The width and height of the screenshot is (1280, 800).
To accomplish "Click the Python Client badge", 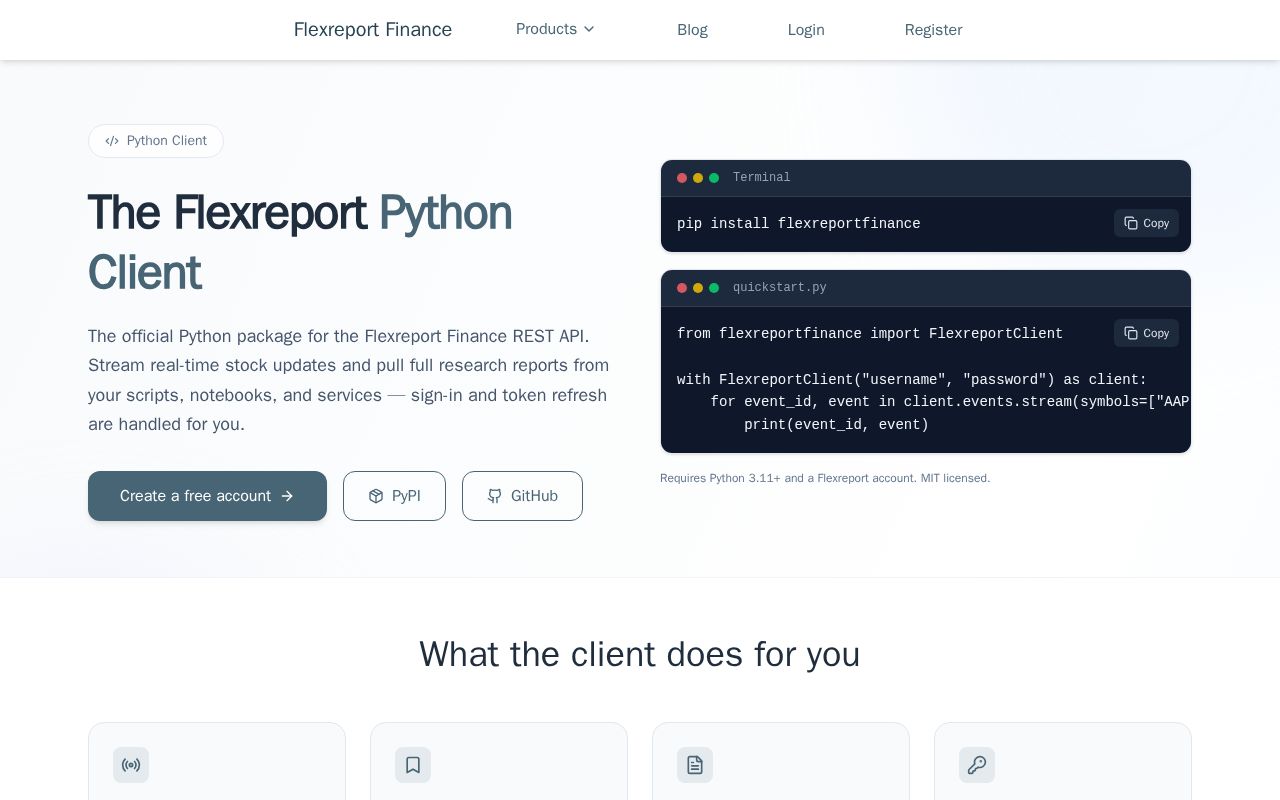I will [x=156, y=141].
